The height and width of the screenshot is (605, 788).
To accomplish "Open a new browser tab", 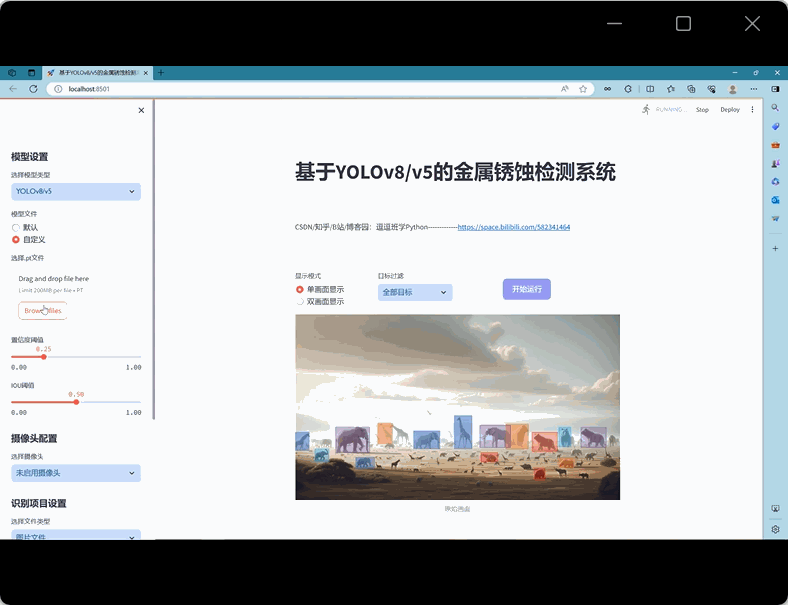I will point(161,72).
